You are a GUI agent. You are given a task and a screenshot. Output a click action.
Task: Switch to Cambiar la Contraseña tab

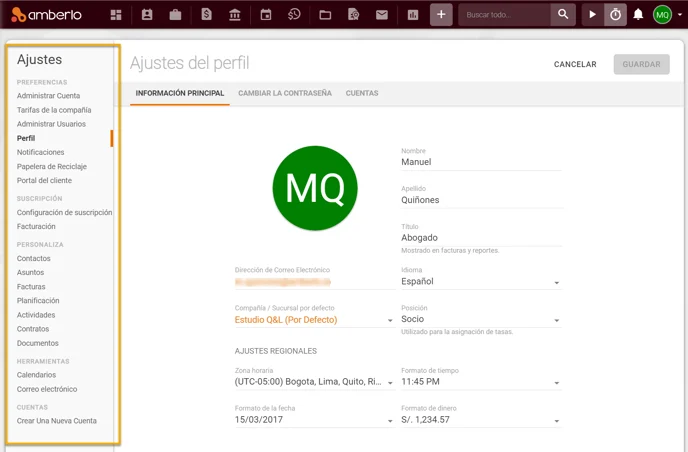tap(285, 93)
